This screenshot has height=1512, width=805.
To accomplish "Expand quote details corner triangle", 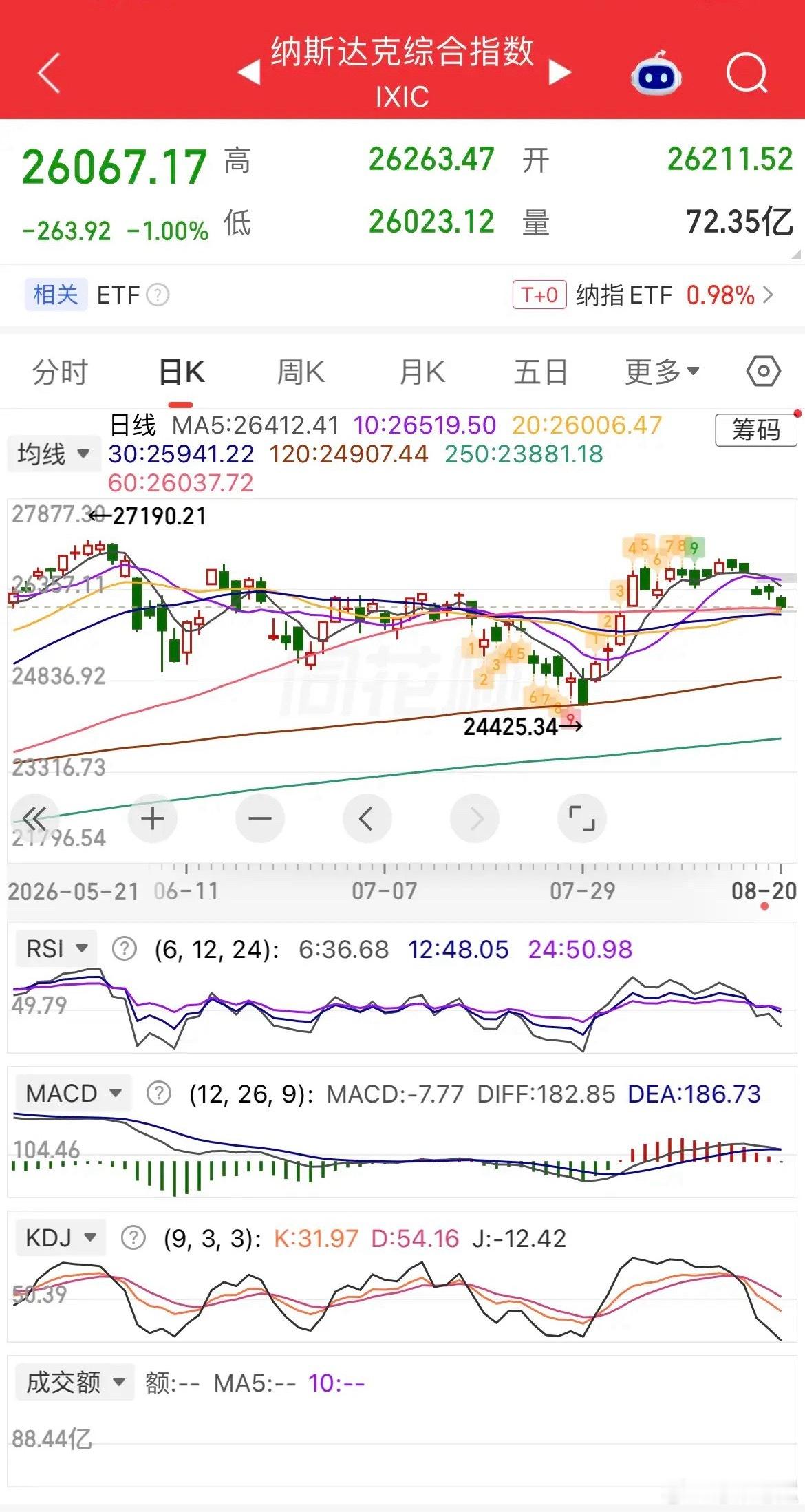I will pos(797,255).
